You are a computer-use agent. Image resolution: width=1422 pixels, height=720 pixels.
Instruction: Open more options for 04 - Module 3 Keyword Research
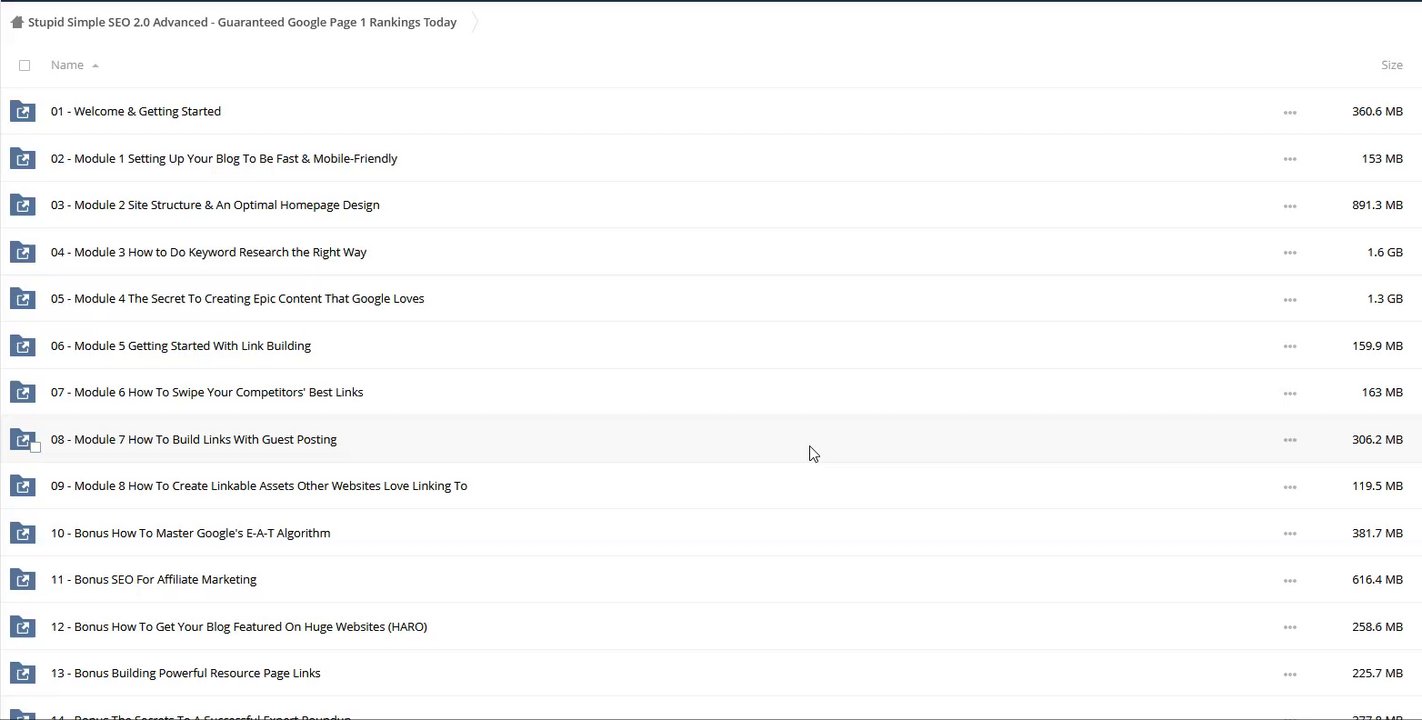point(1289,253)
